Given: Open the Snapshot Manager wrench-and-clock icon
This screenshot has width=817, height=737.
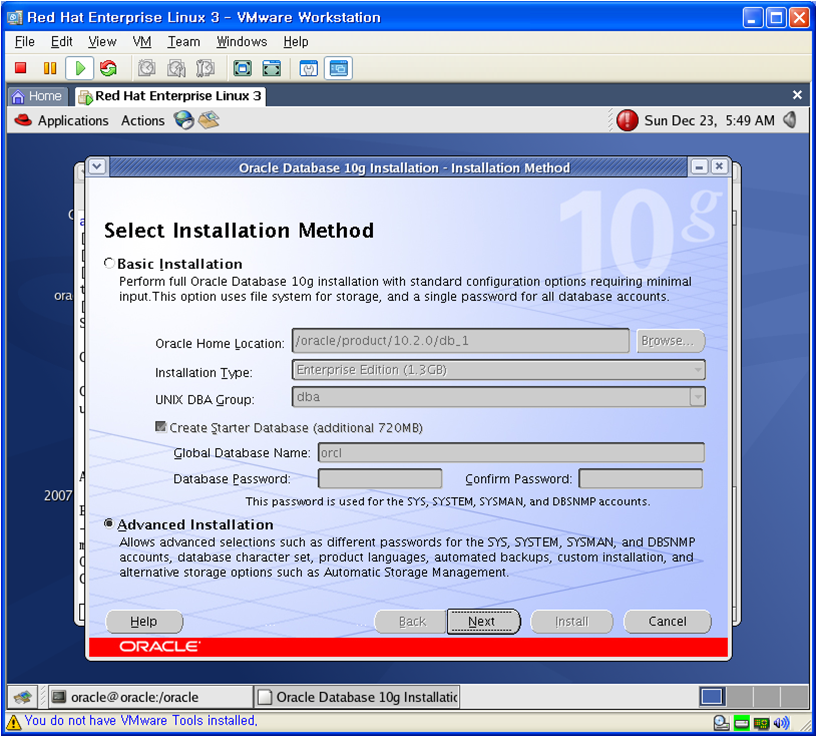Looking at the screenshot, I should pyautogui.click(x=205, y=68).
